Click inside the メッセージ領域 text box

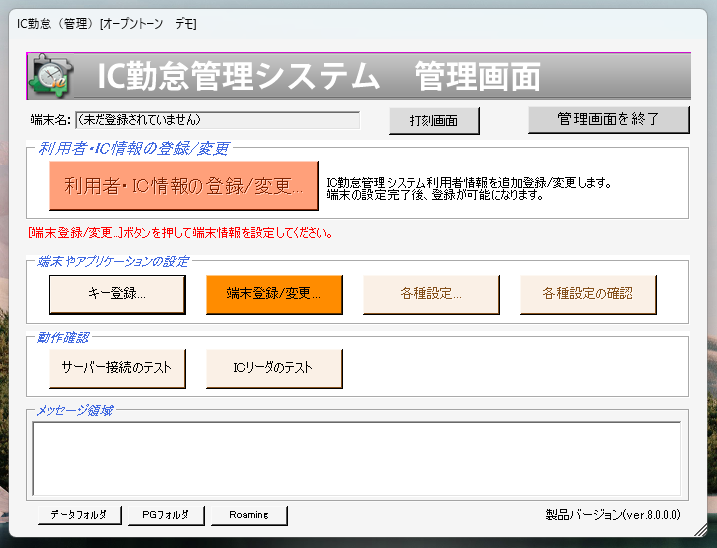click(x=357, y=459)
